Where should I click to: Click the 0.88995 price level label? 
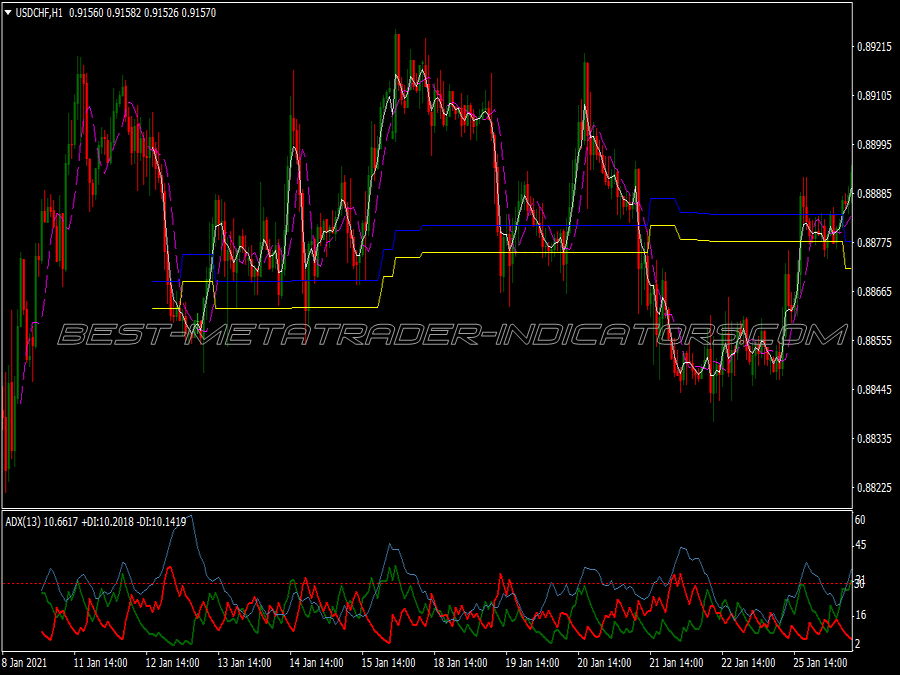[874, 145]
